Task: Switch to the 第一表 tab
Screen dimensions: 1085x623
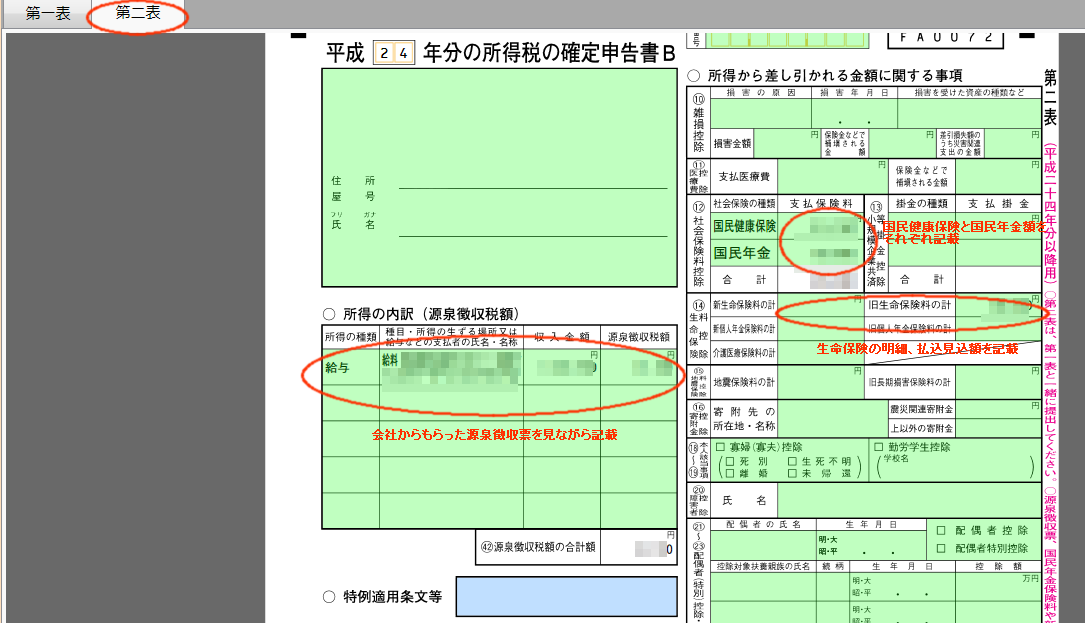Action: (48, 14)
